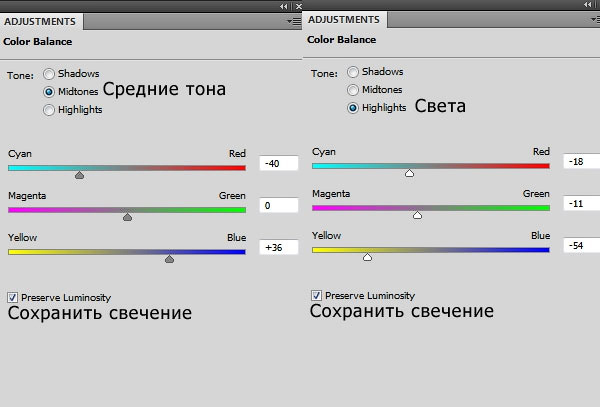The width and height of the screenshot is (600, 407).
Task: Select the left ADJUSTMENTS tab
Action: click(x=40, y=21)
